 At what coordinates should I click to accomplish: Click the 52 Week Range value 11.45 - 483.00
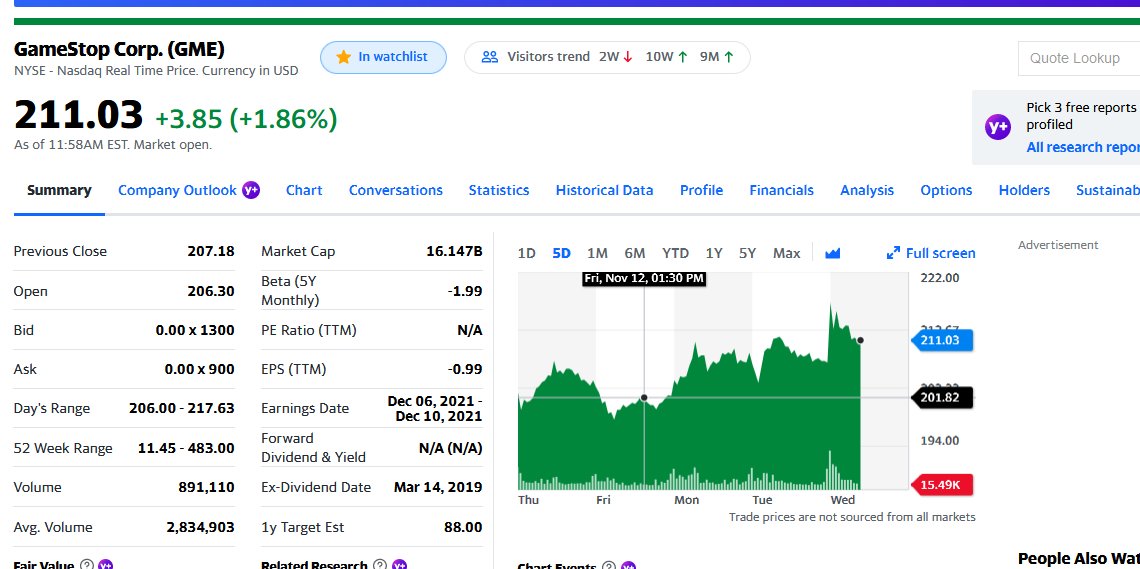click(x=186, y=448)
